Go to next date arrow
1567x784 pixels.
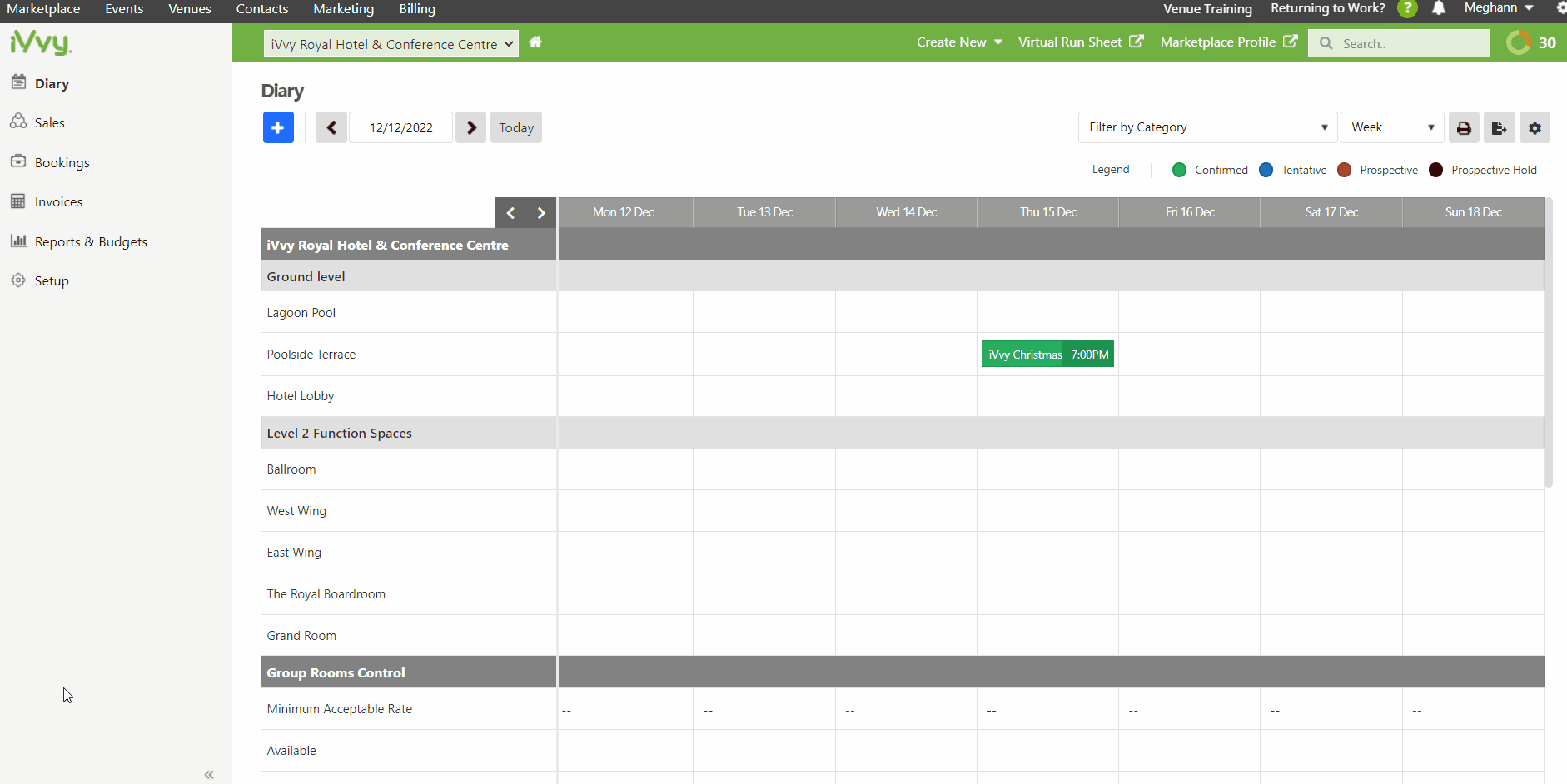click(471, 127)
